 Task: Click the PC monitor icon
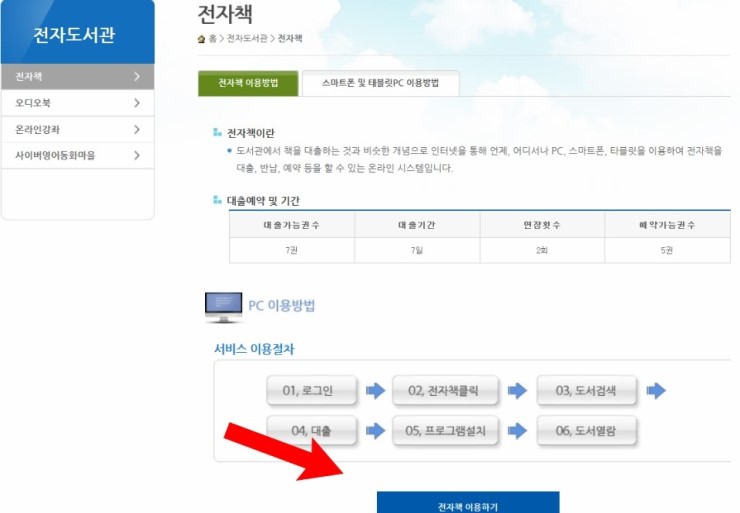223,306
